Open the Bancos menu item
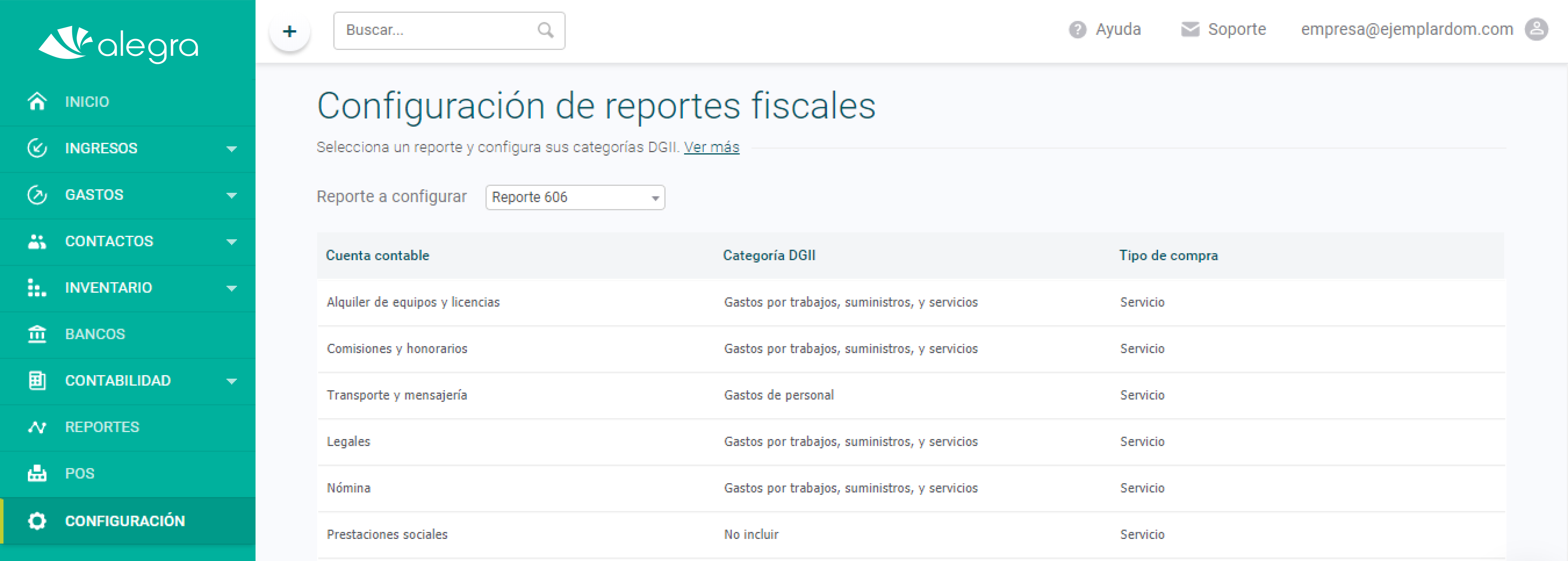This screenshot has height=561, width=1568. tap(128, 334)
